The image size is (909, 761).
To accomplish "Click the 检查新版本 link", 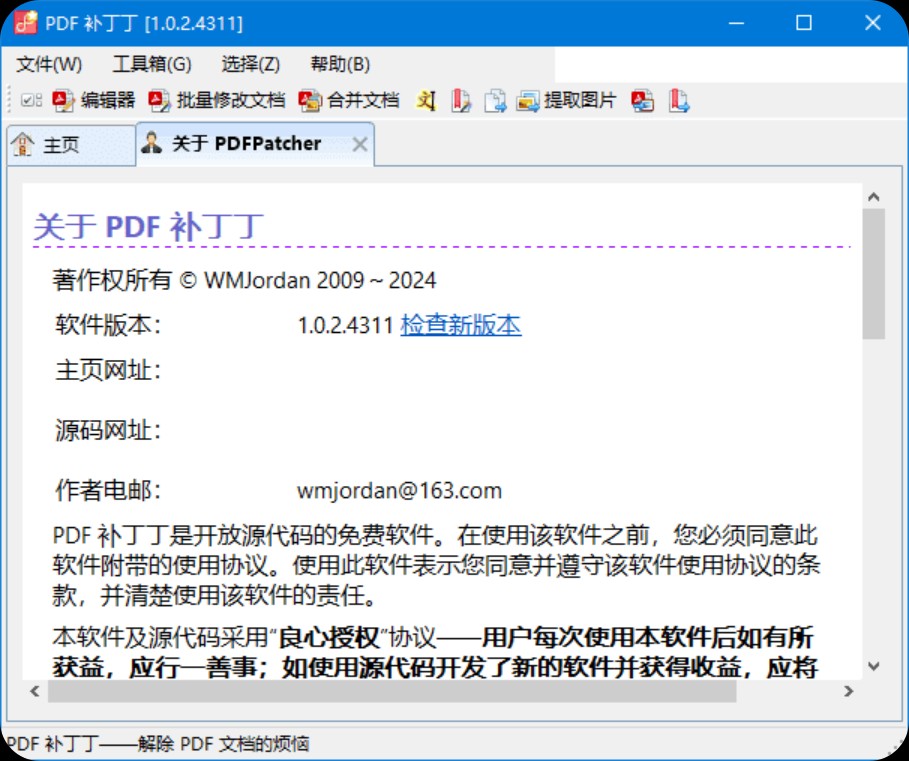I will click(x=461, y=325).
